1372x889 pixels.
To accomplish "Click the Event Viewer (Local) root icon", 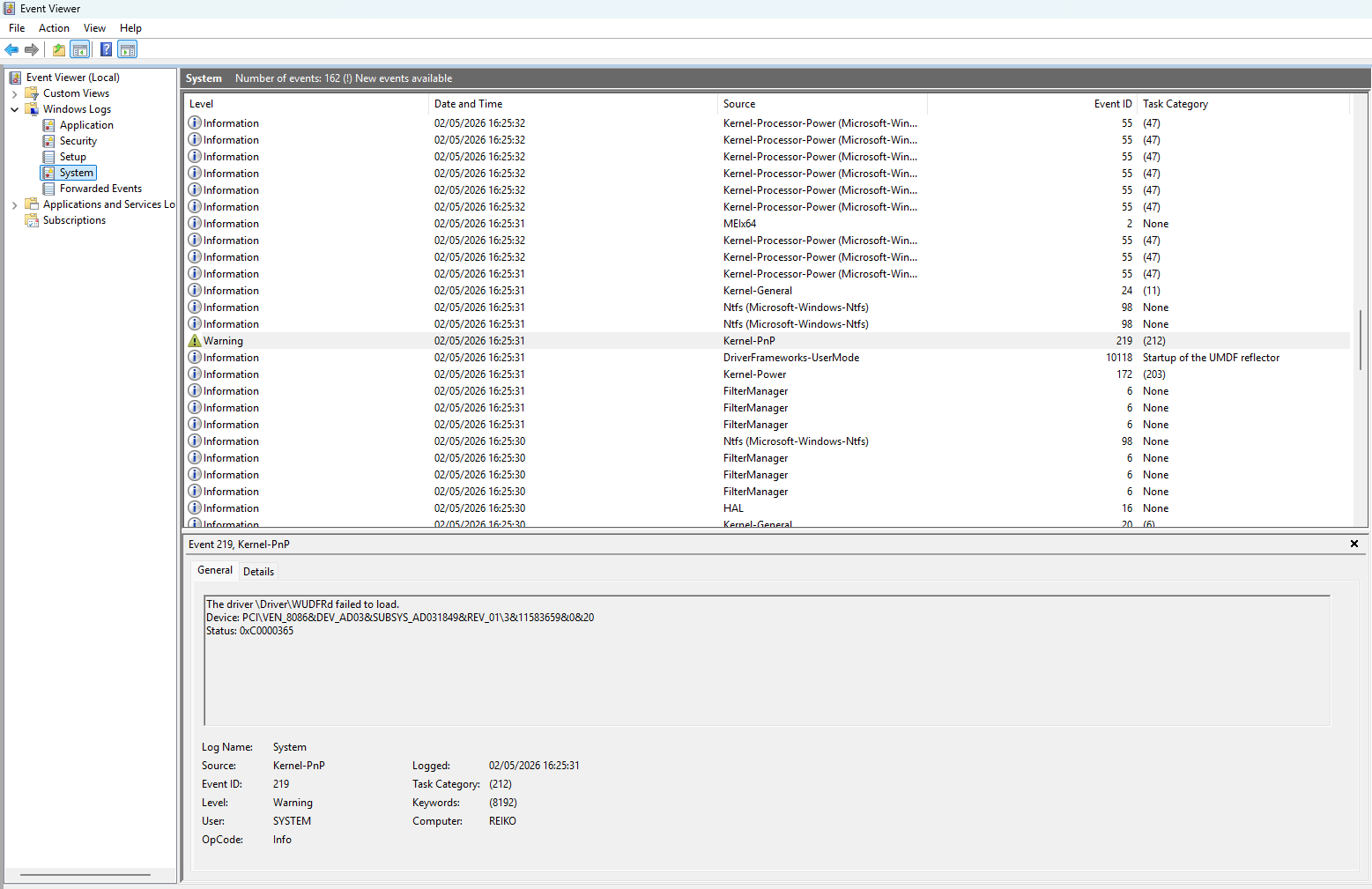I will pos(15,78).
